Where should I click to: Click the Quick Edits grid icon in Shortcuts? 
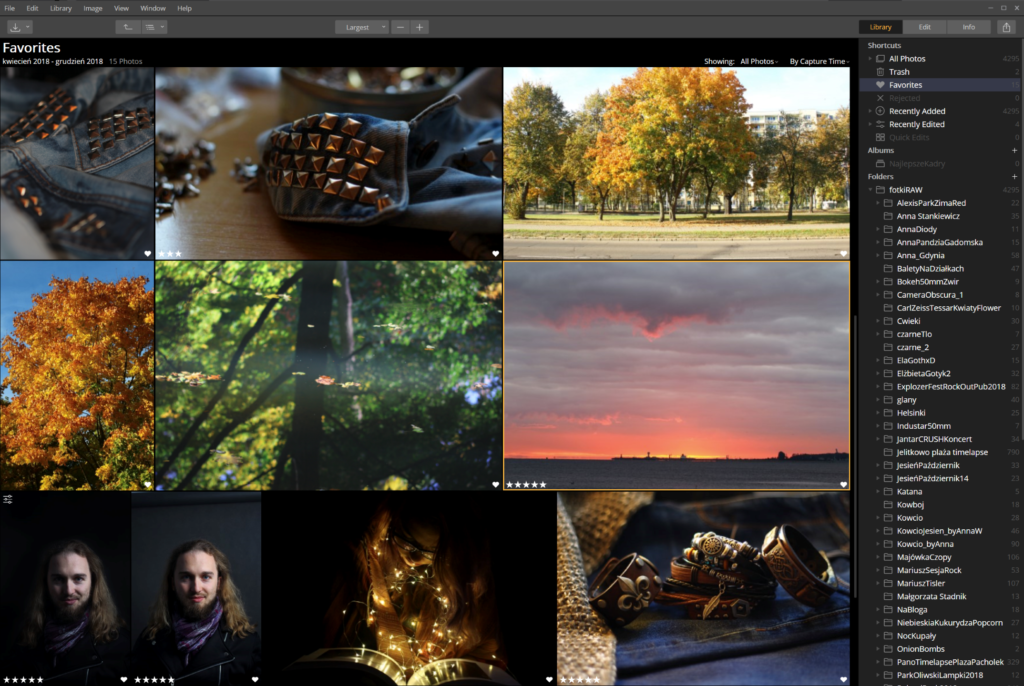(880, 137)
